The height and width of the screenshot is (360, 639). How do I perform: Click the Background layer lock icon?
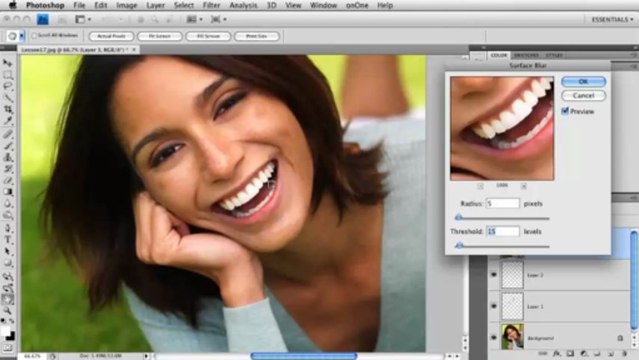pyautogui.click(x=620, y=338)
